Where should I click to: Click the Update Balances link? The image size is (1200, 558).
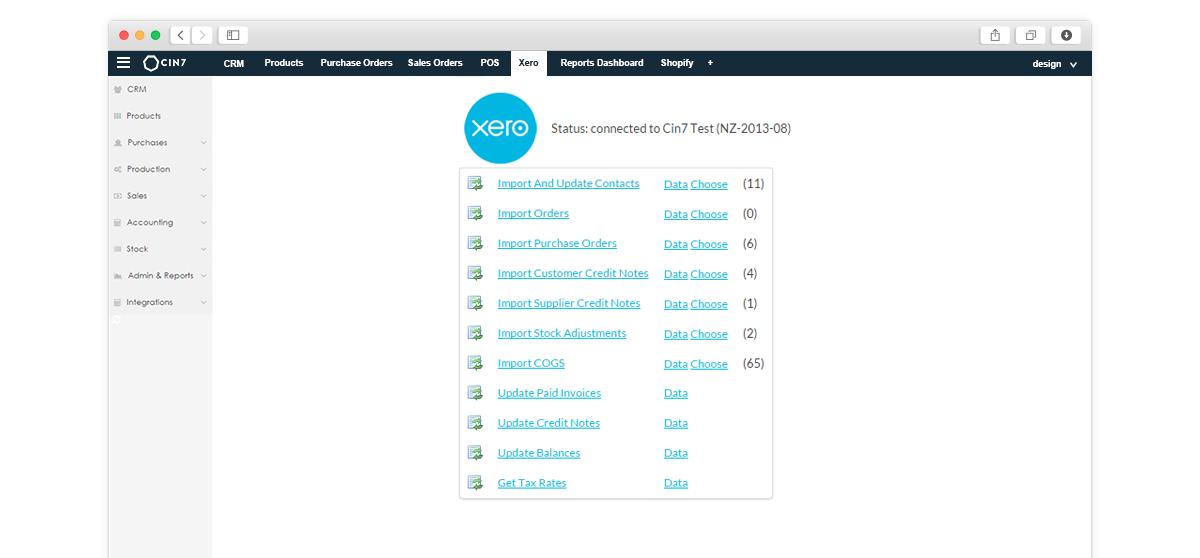click(539, 454)
